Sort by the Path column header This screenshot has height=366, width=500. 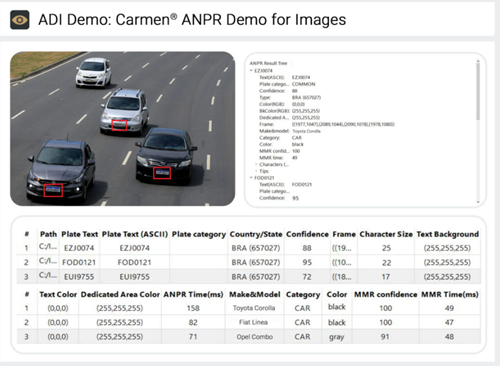tap(48, 234)
